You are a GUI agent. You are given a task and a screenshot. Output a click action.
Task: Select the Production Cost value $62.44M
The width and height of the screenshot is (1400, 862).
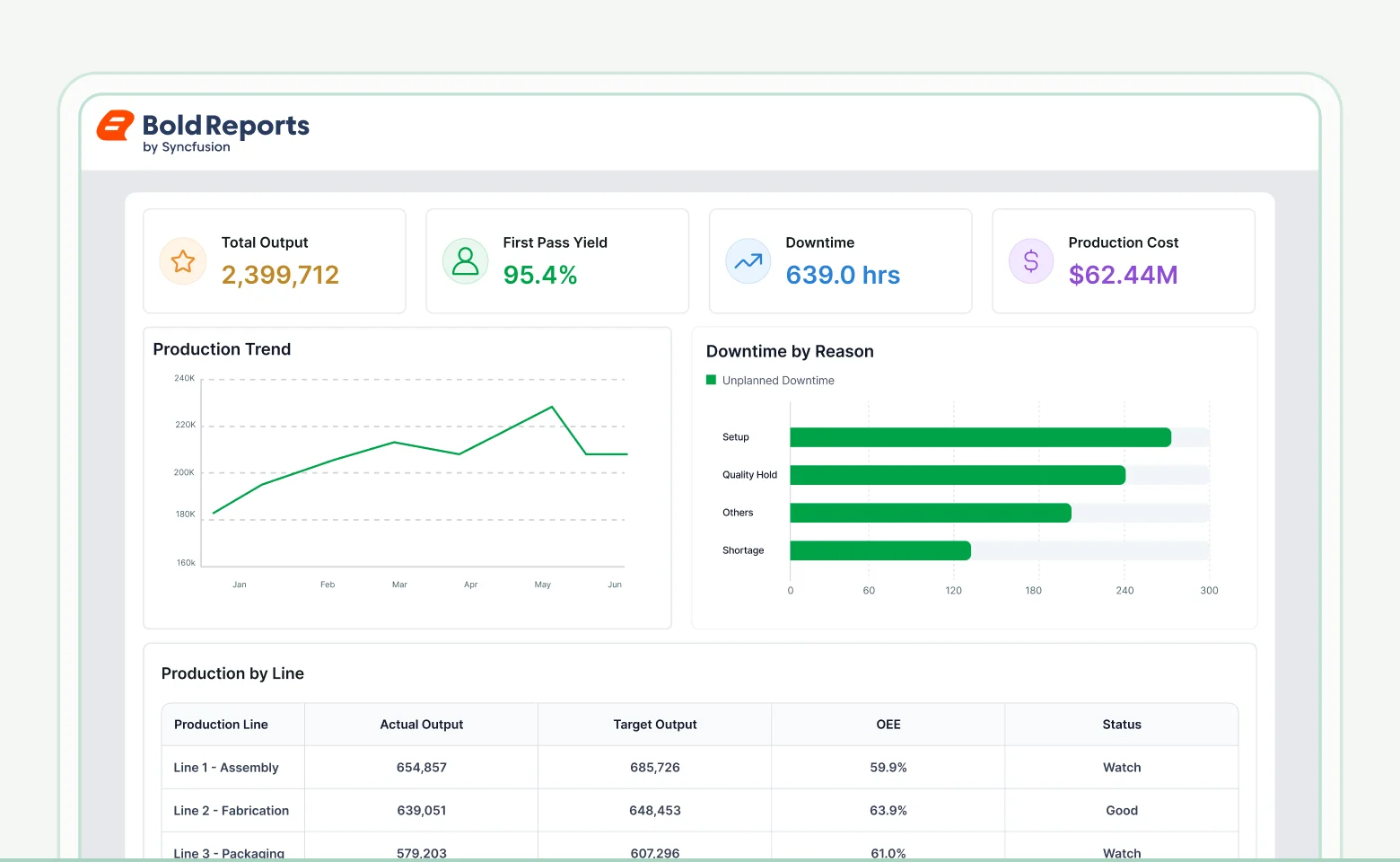(x=1123, y=275)
